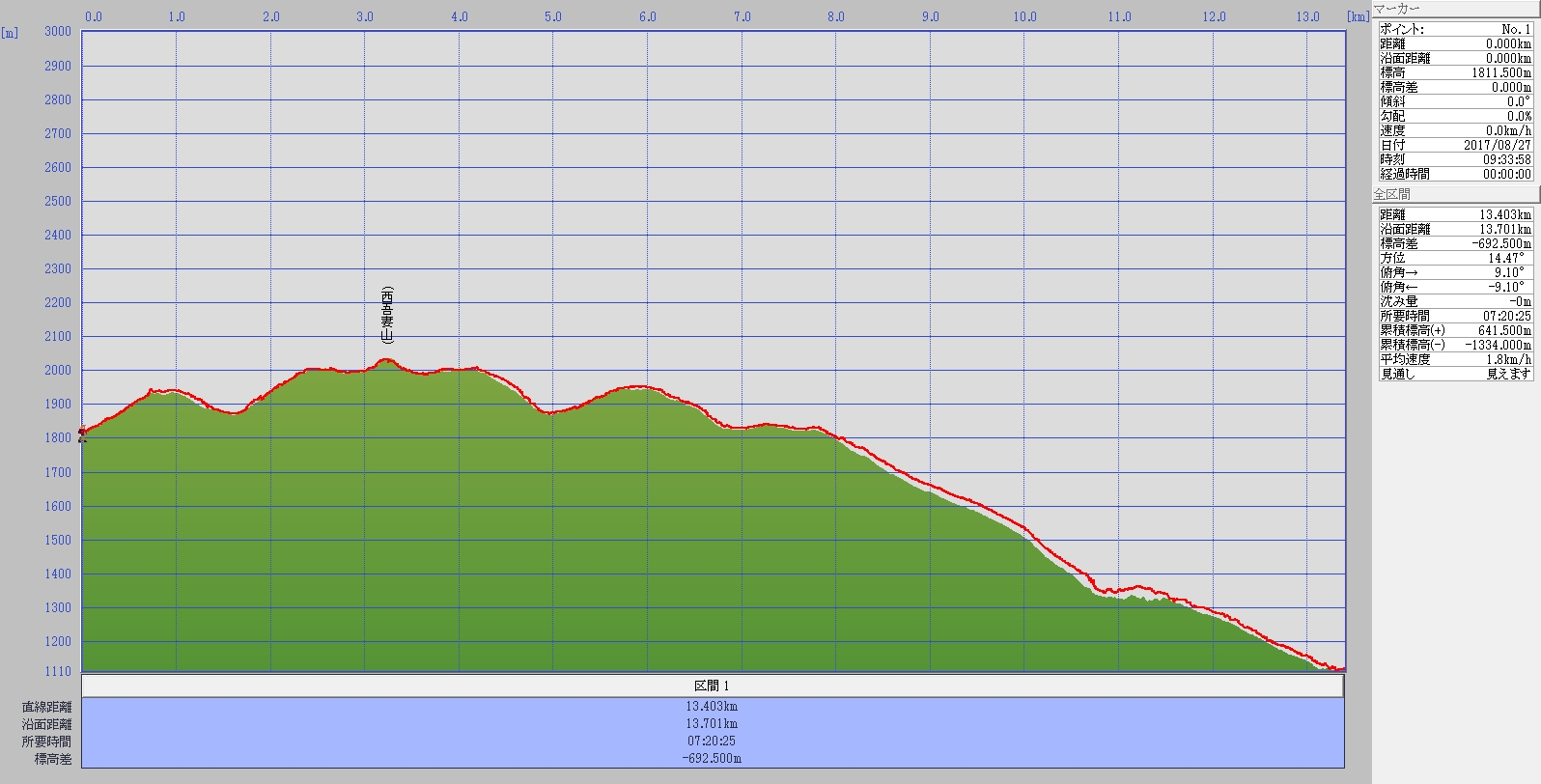Click the marker 傾斜 value 0.0°
The image size is (1541, 784).
[x=1519, y=101]
